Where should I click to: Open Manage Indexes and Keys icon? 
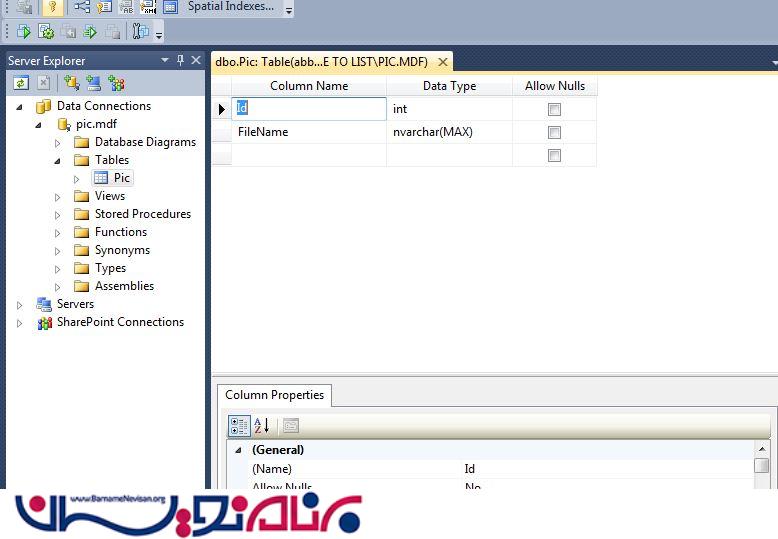pyautogui.click(x=104, y=7)
